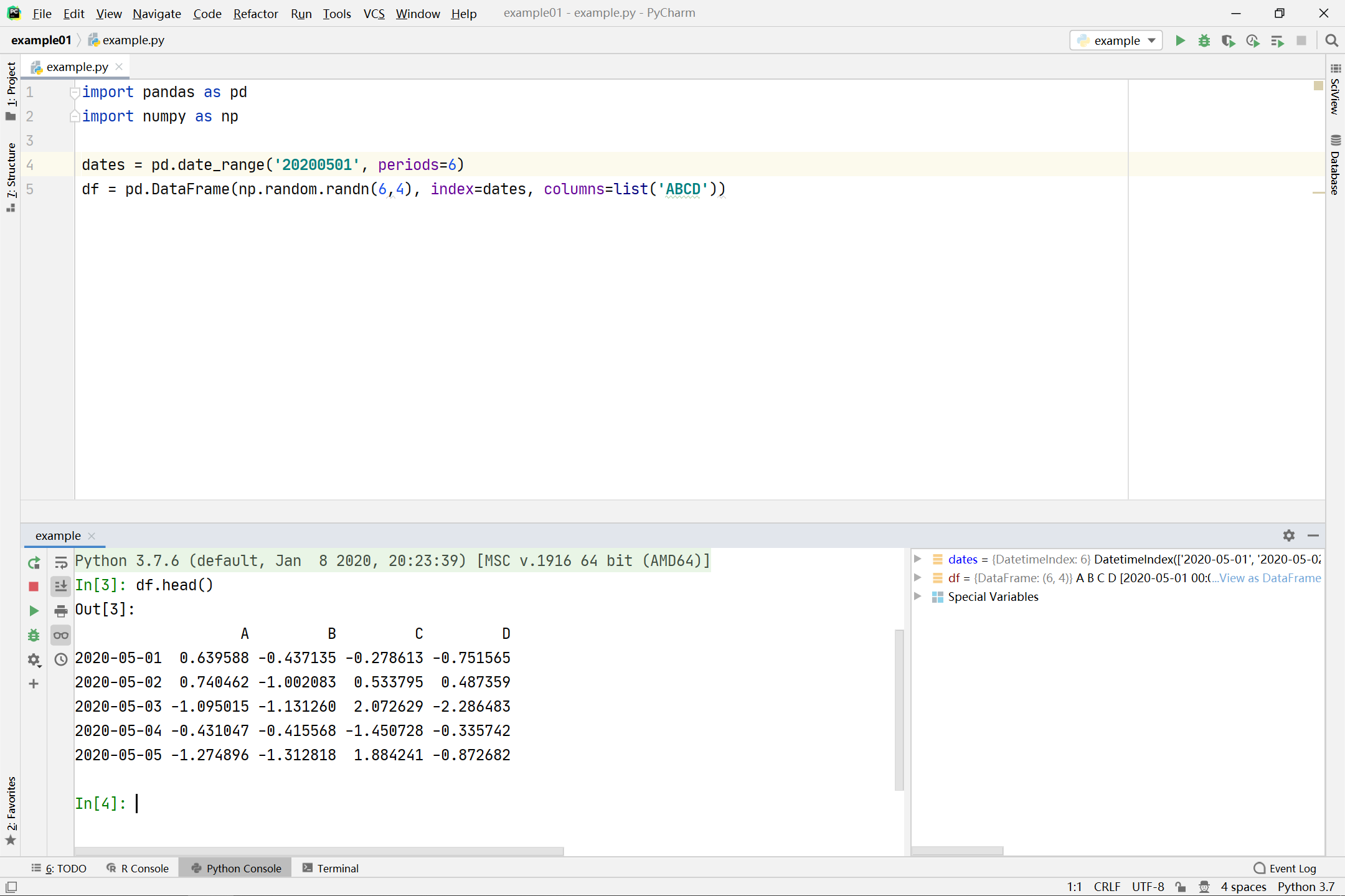Add new console with plus icon

coord(34,684)
